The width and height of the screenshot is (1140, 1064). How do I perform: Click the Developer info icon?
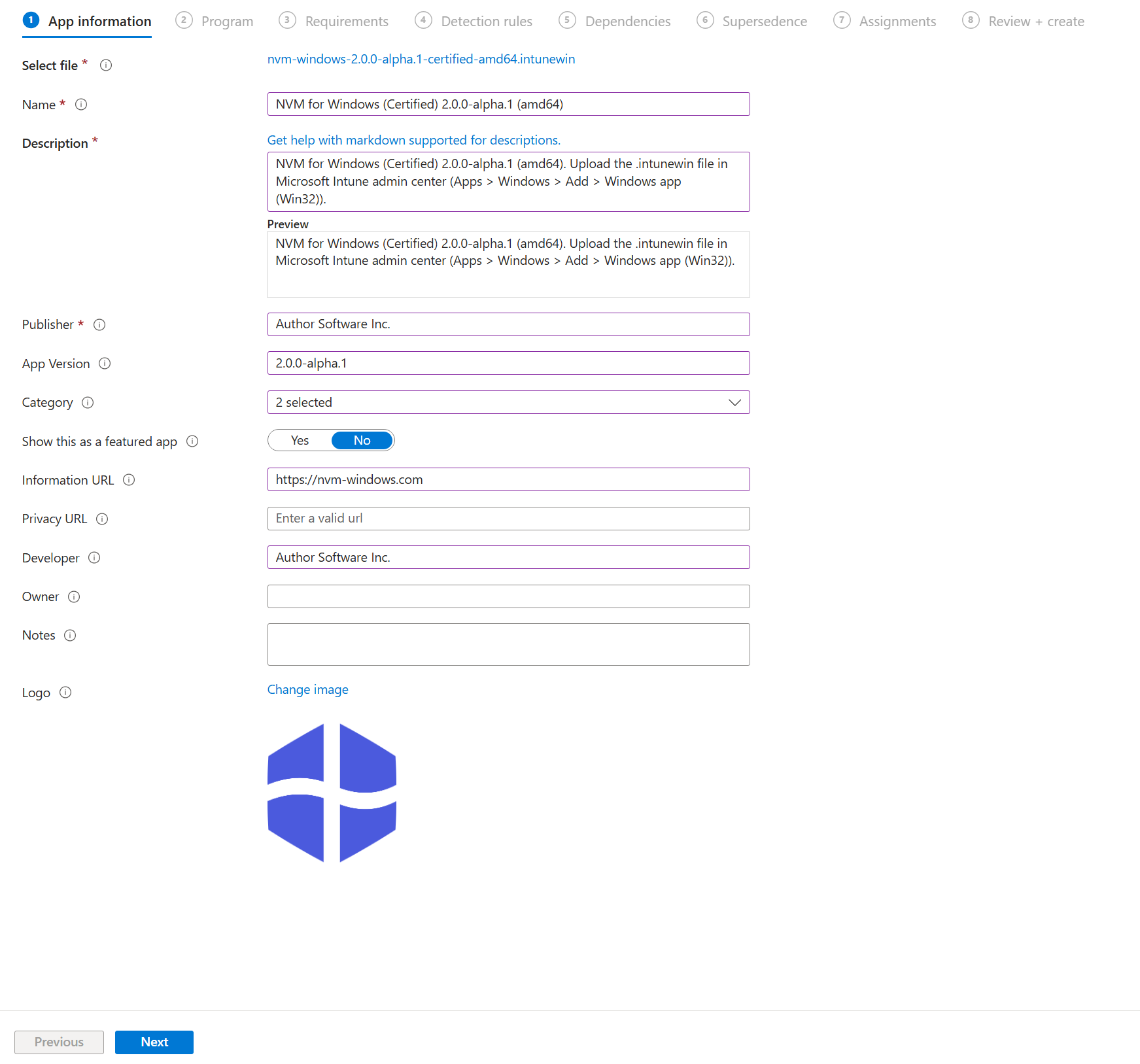click(94, 558)
